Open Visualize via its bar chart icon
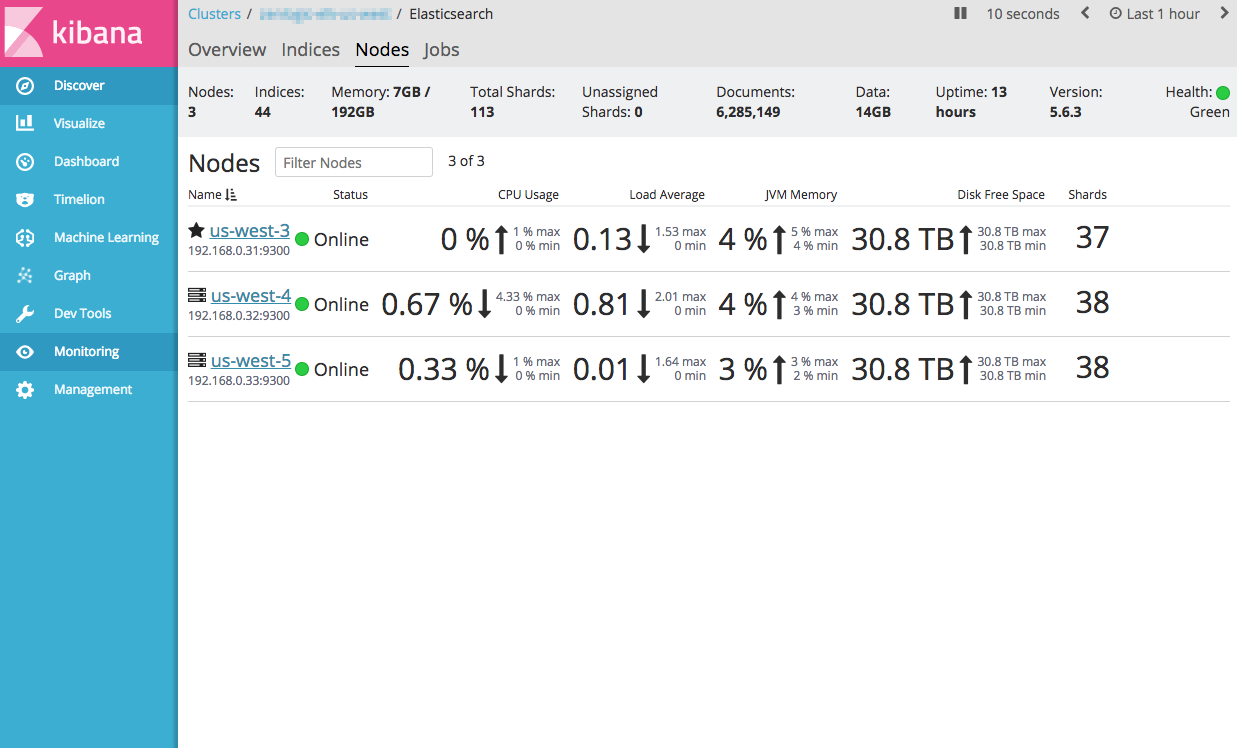 coord(25,124)
